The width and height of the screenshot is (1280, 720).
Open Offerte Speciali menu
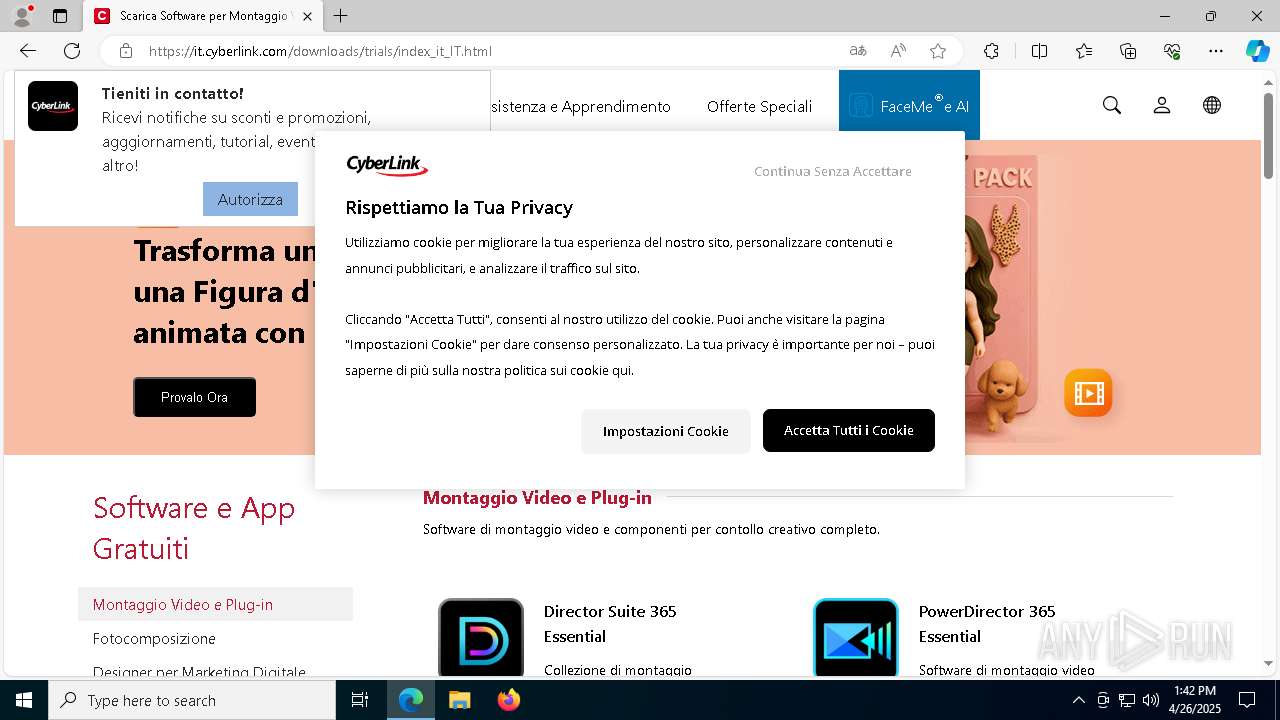click(759, 106)
